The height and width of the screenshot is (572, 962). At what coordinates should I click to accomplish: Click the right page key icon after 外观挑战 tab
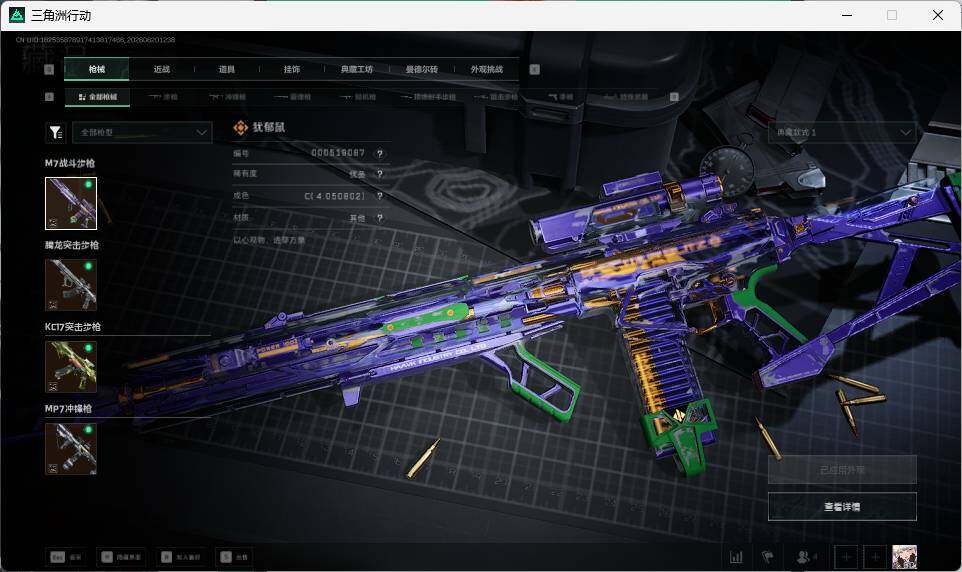534,69
